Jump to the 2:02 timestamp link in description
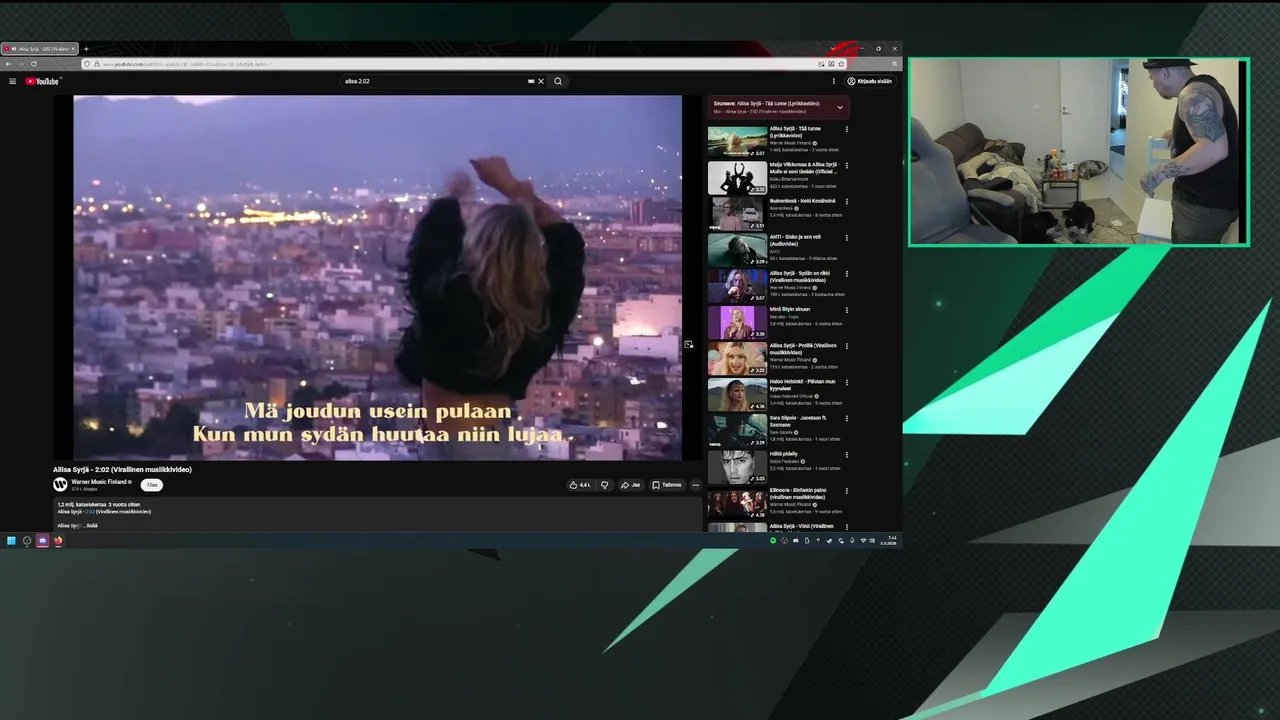The height and width of the screenshot is (720, 1280). [88, 511]
